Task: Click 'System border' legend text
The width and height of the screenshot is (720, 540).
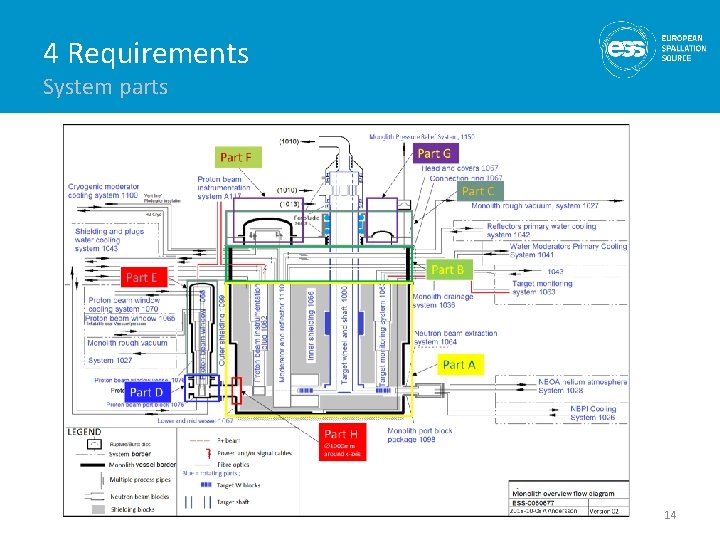Action: [x=130, y=454]
